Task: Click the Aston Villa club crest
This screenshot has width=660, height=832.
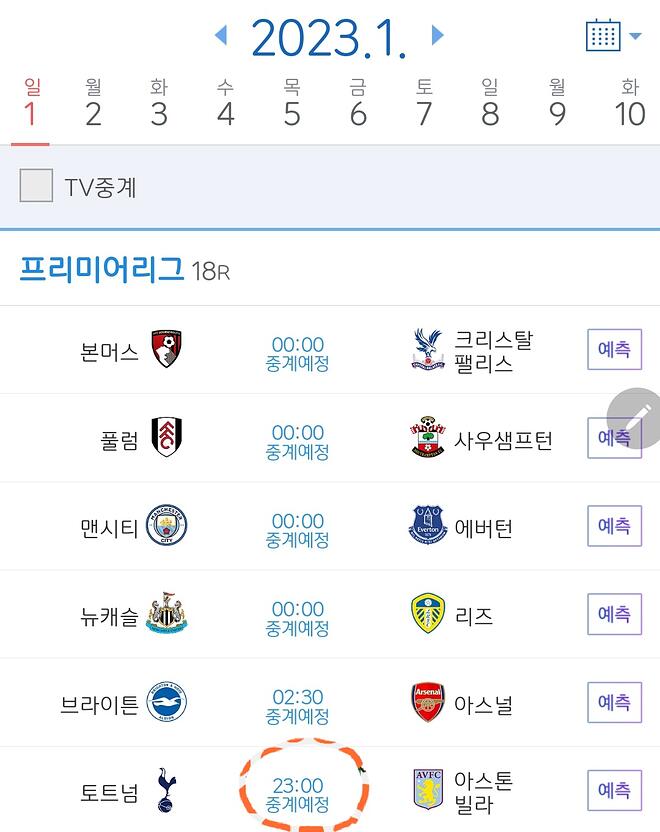Action: coord(429,790)
